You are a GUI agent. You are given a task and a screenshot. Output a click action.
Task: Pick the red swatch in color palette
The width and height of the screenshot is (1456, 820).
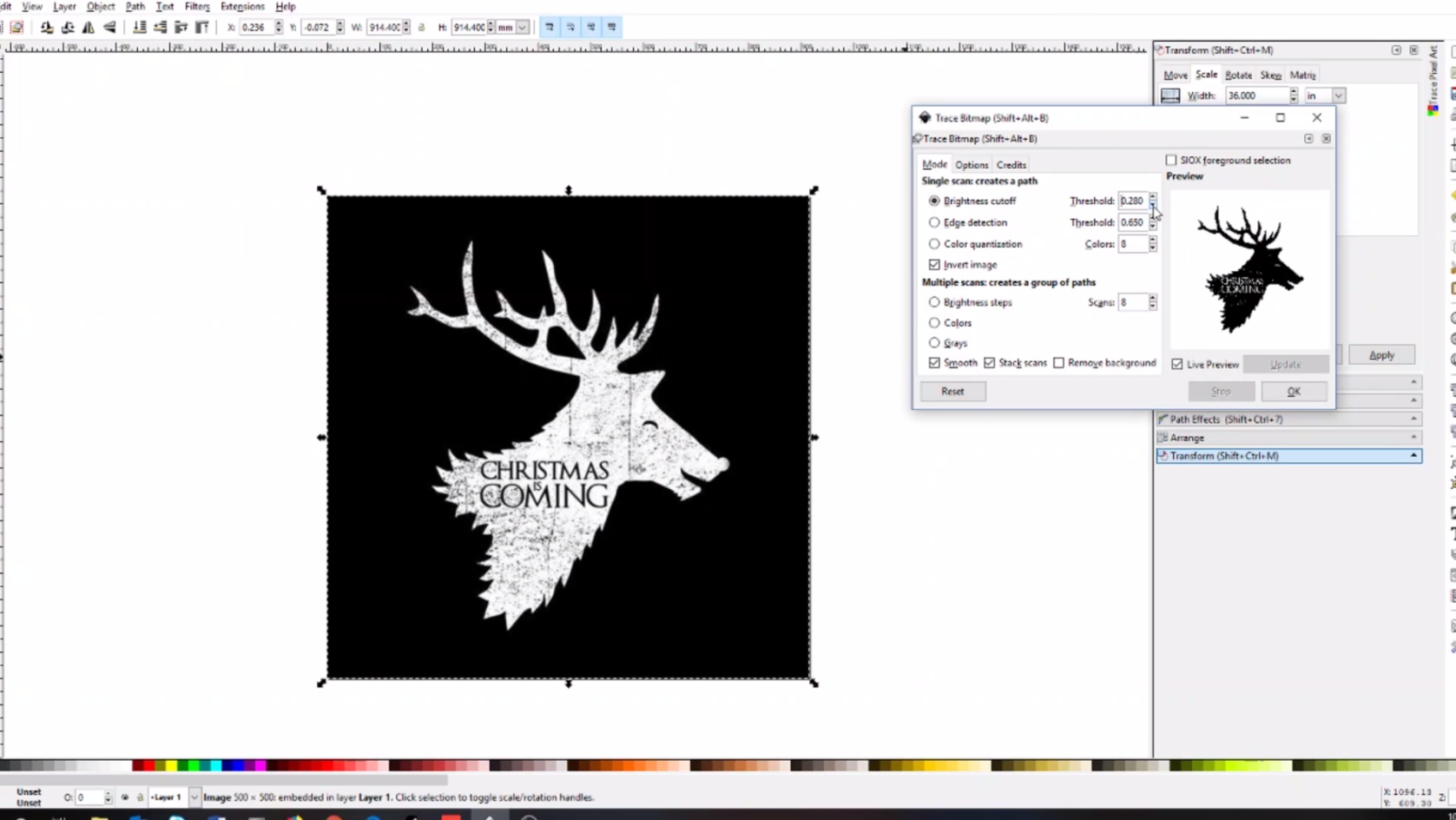point(148,765)
